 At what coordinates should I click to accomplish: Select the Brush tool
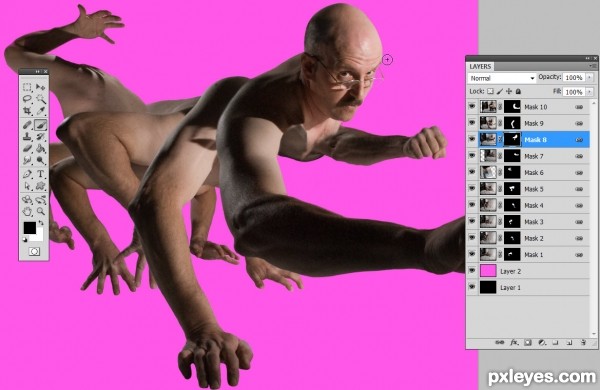(x=40, y=125)
